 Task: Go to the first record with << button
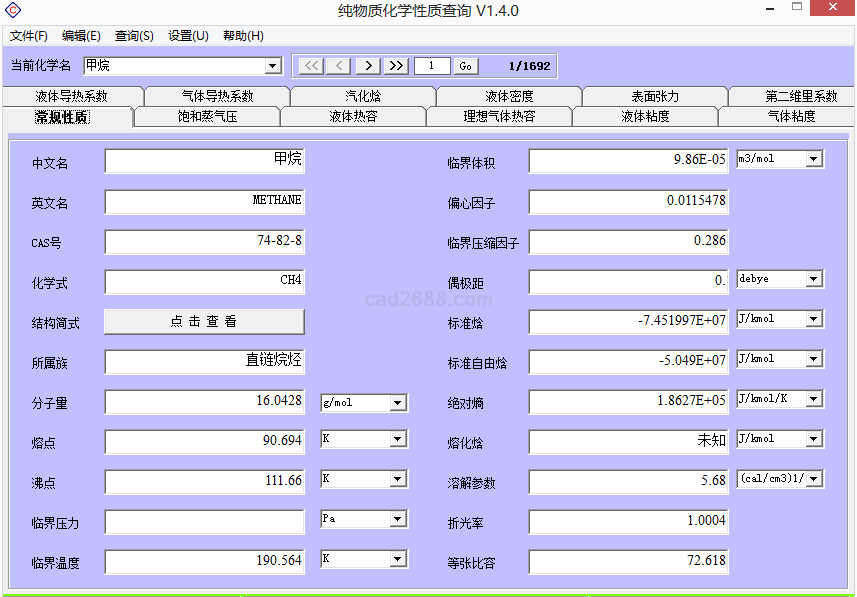click(312, 66)
